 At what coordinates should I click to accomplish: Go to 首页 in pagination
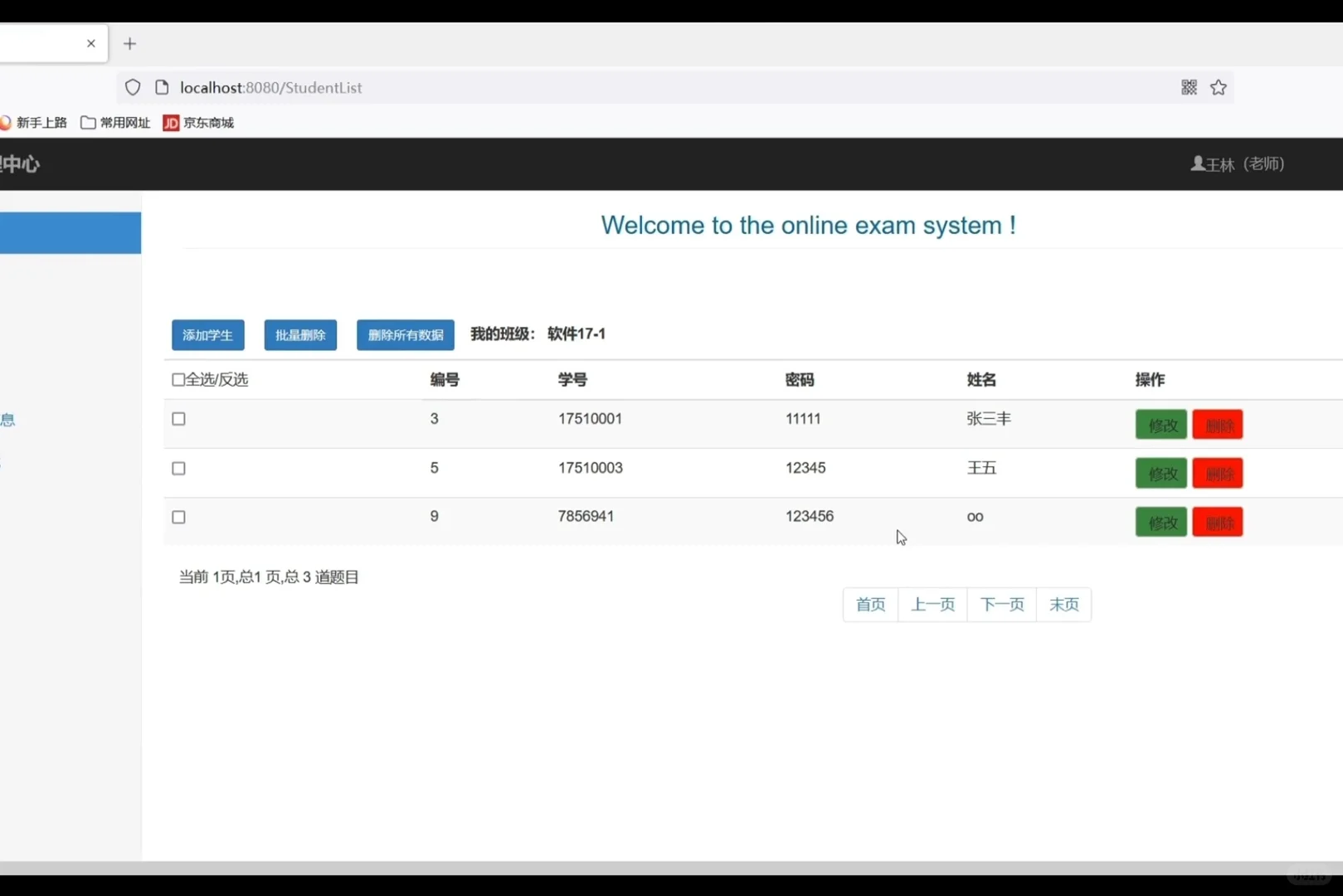coord(871,605)
